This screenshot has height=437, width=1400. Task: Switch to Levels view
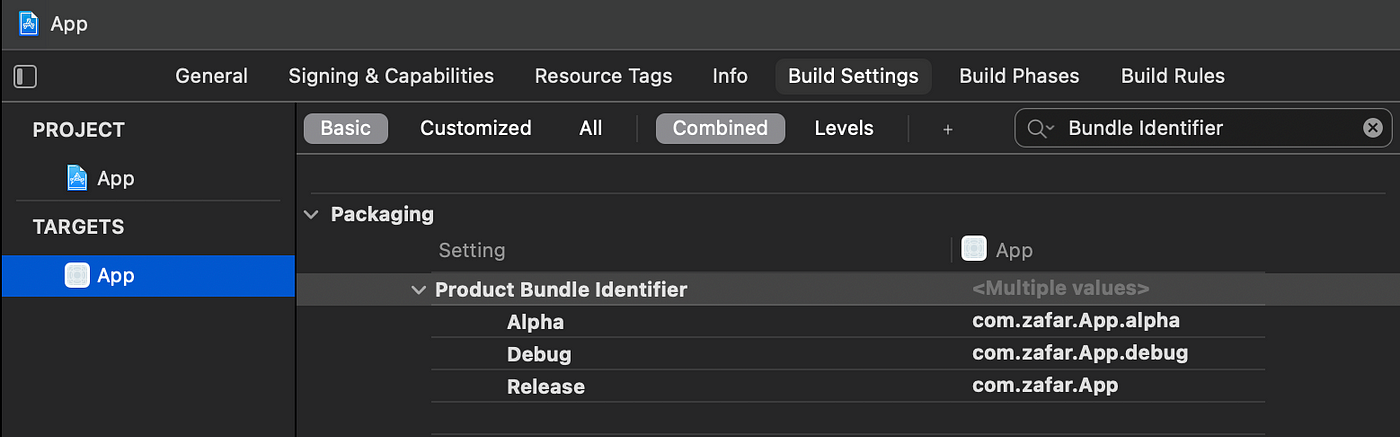pos(844,128)
